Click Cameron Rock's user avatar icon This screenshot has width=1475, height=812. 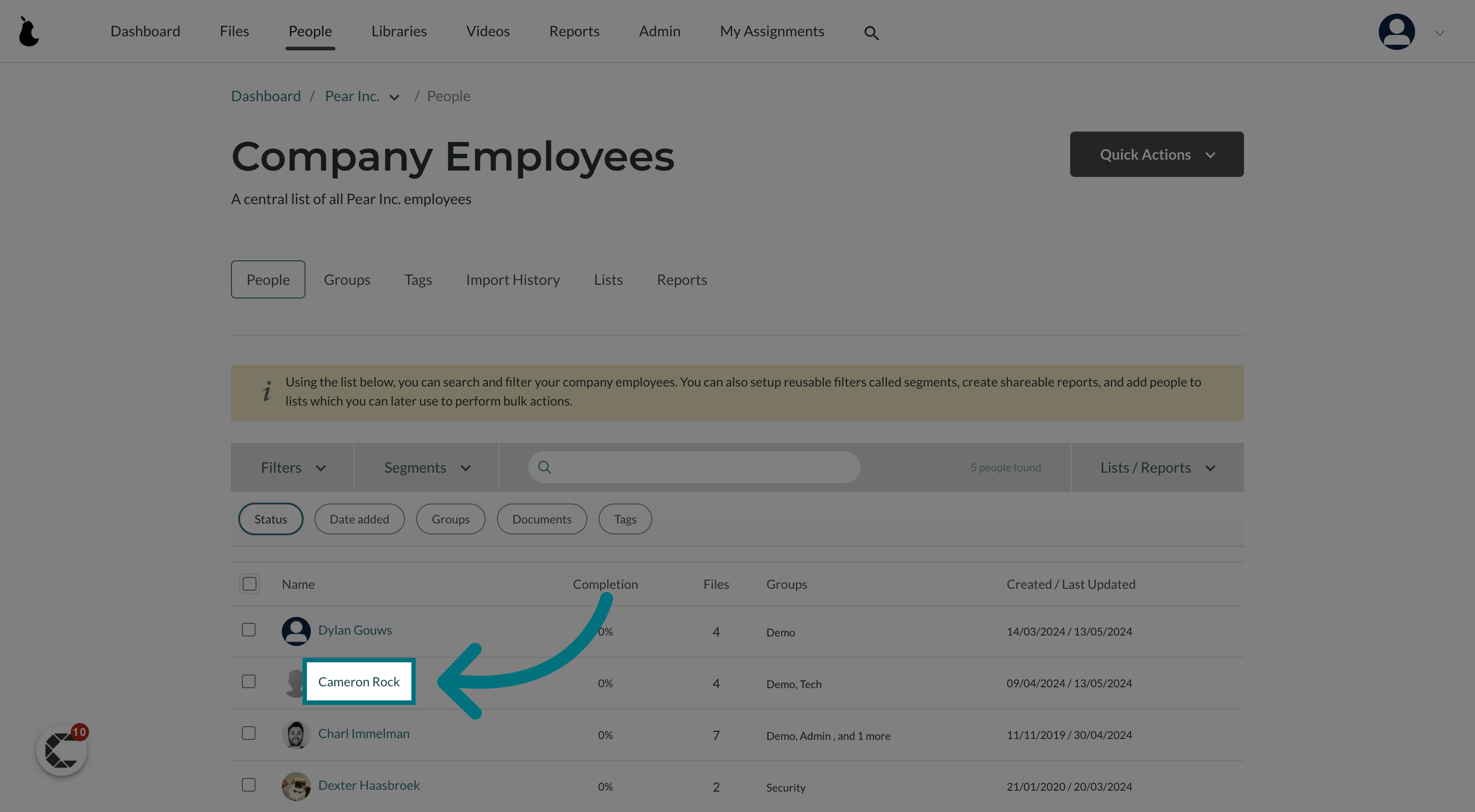coord(294,682)
